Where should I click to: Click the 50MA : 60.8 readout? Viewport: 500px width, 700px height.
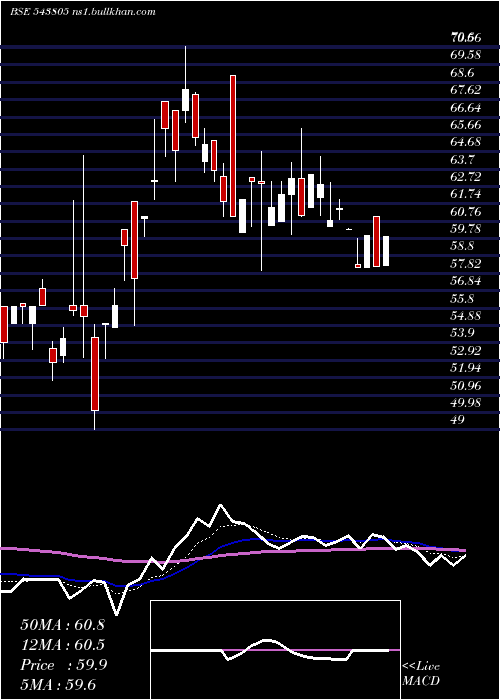62,625
